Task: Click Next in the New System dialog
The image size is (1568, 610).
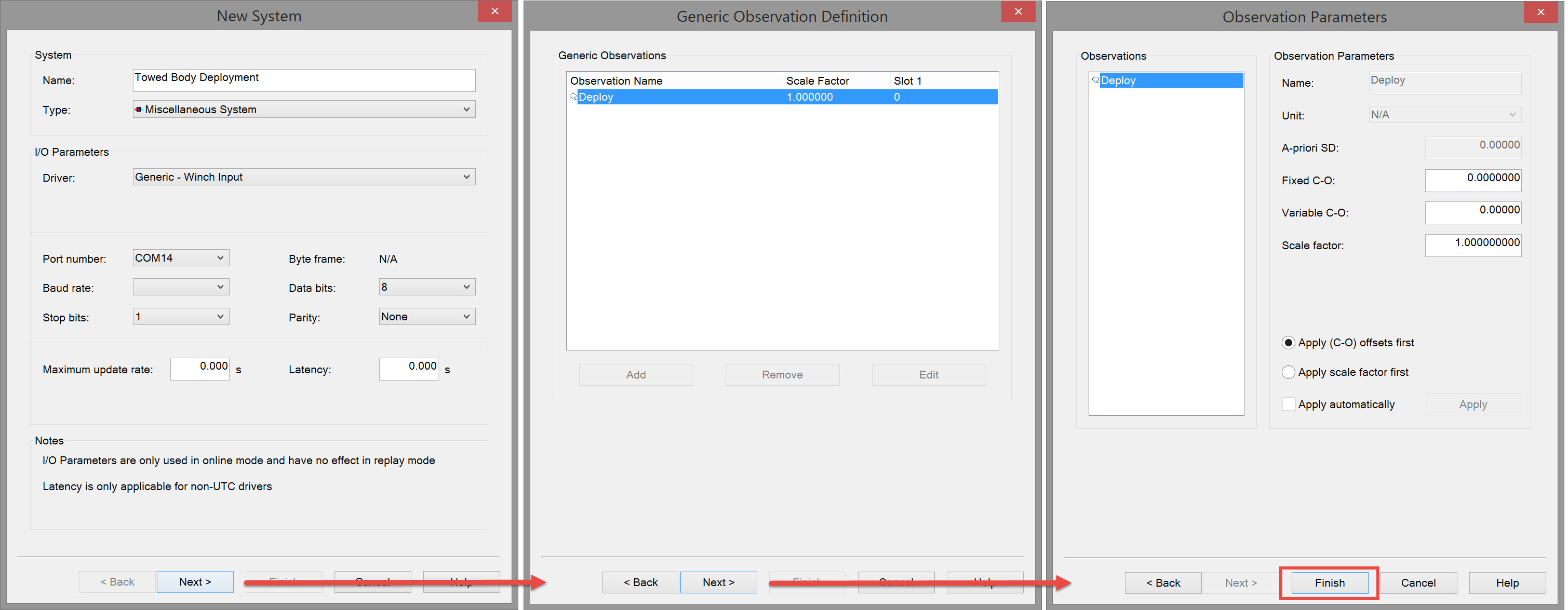Action: [195, 582]
